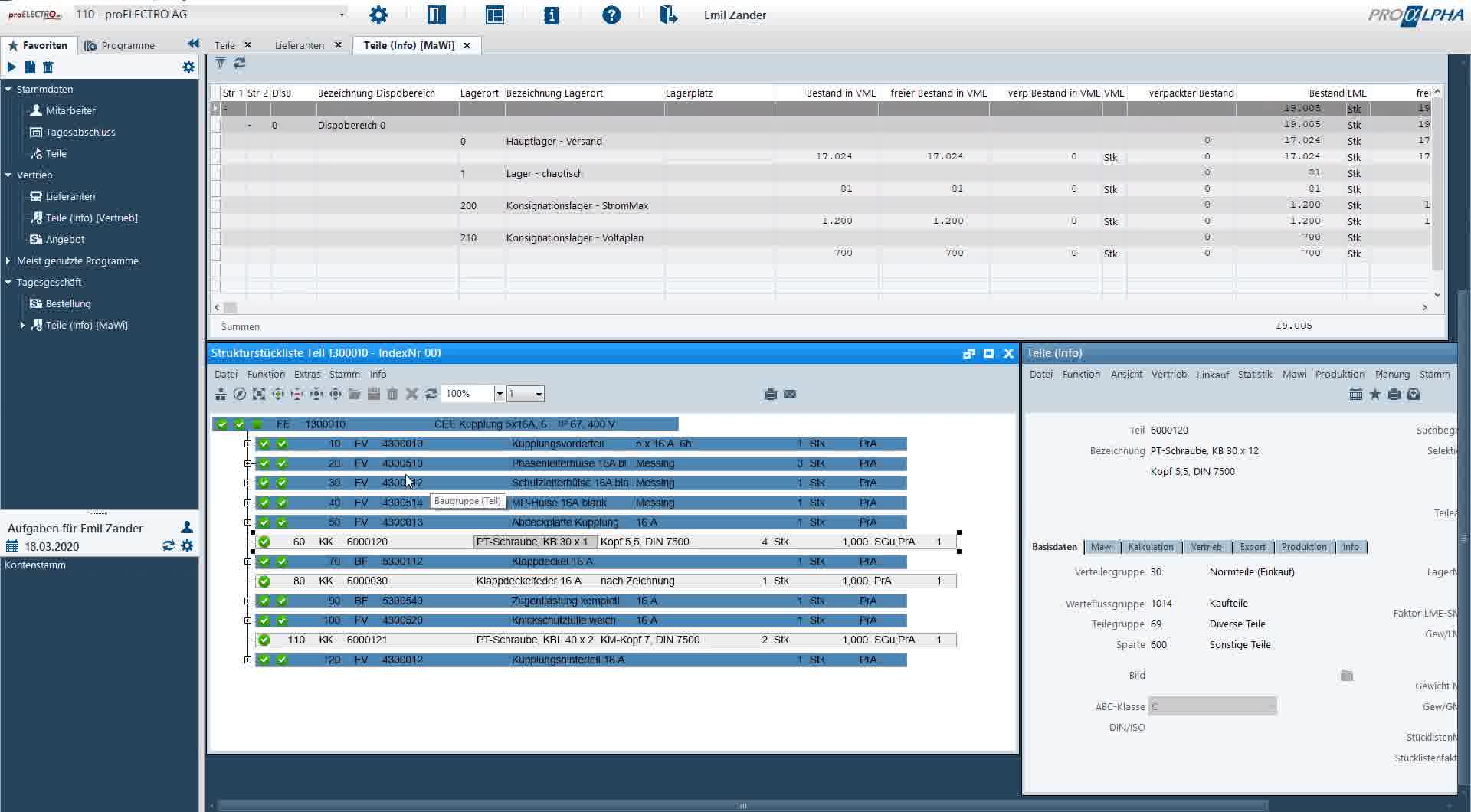This screenshot has width=1471, height=812.
Task: Switch to the Programme sidebar tab
Action: point(120,45)
